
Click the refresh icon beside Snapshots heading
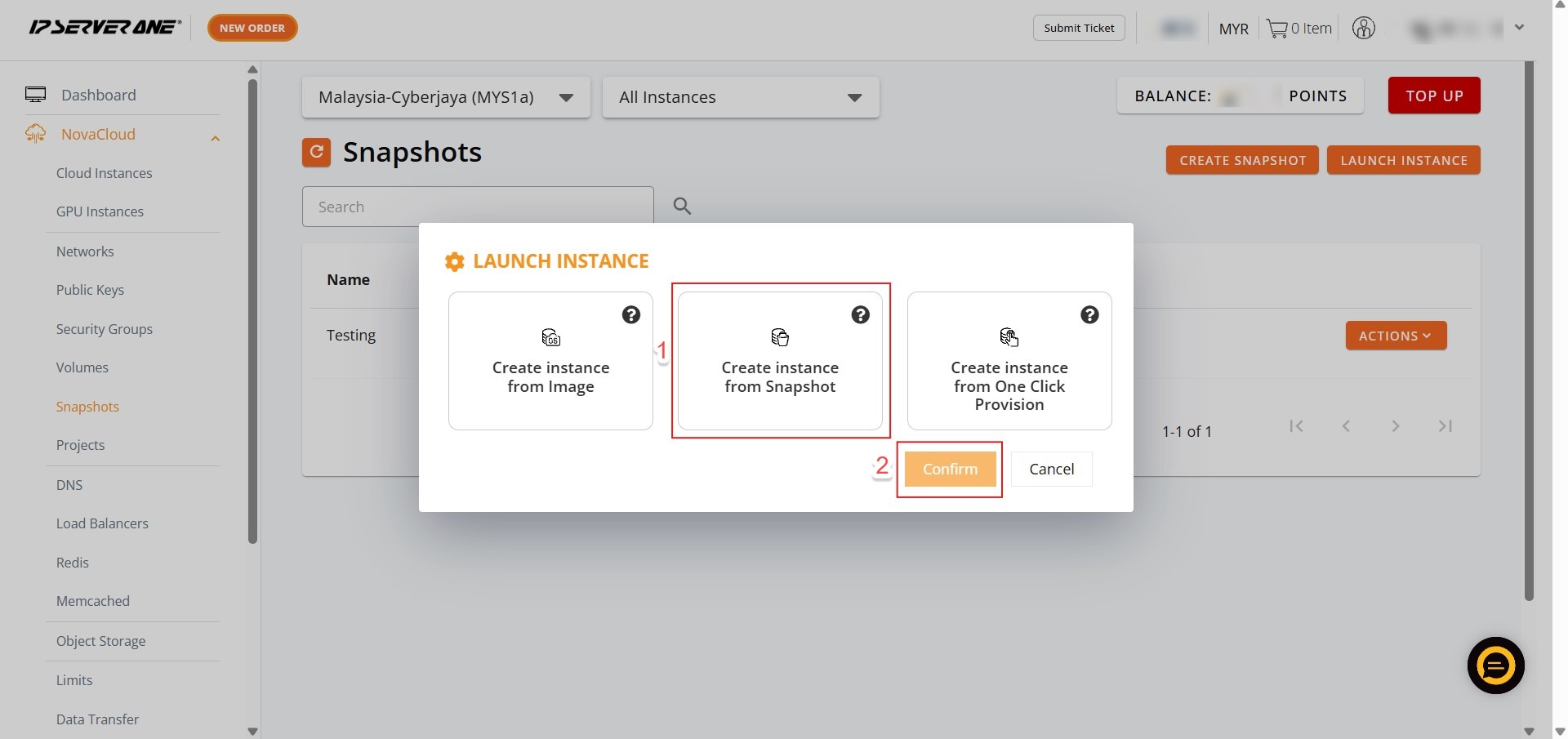[316, 152]
